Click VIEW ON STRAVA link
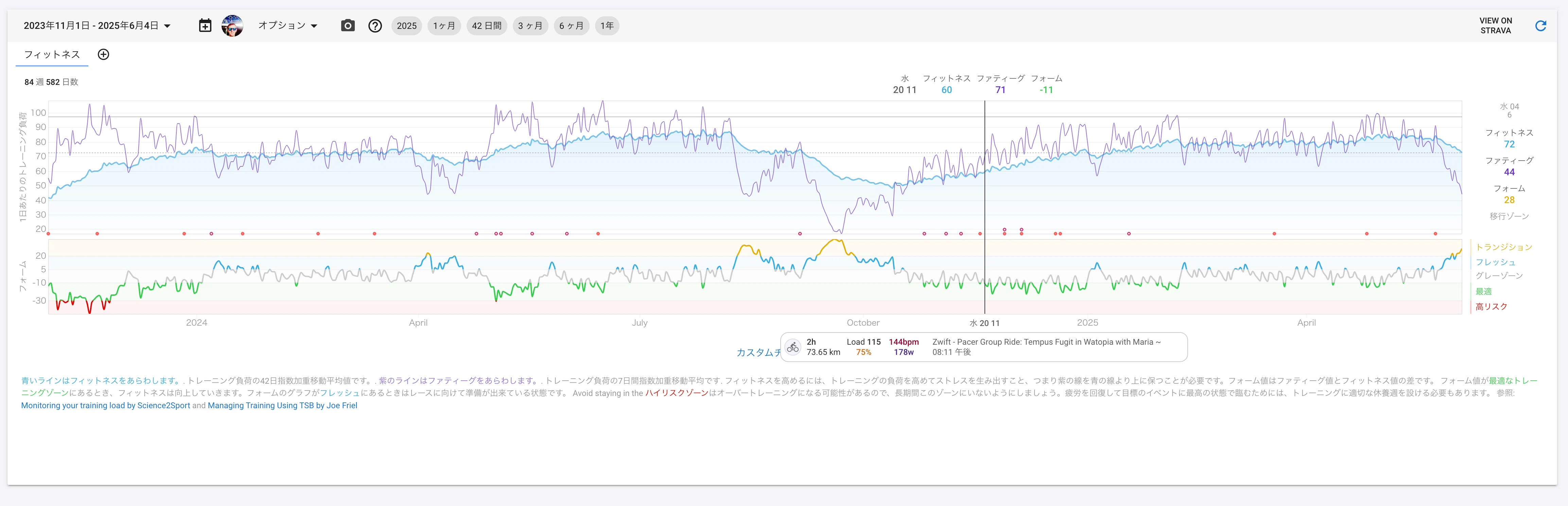 point(1496,25)
